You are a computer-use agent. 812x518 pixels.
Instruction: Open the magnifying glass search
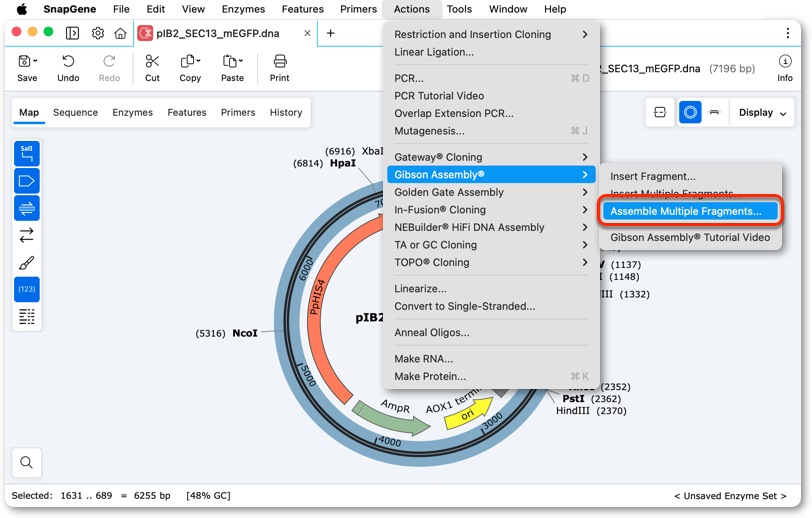tap(26, 462)
